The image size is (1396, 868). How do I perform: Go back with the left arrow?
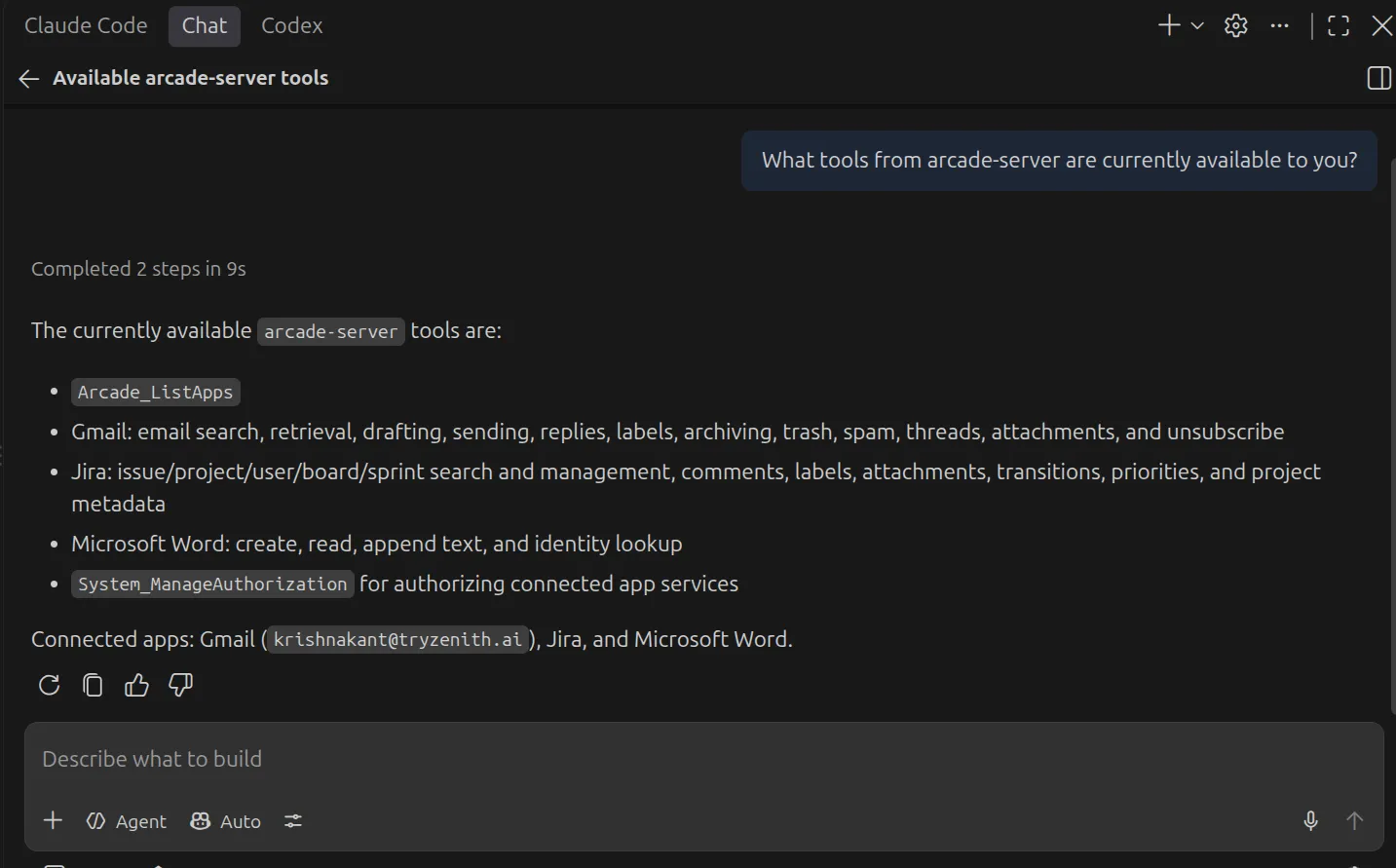point(29,79)
